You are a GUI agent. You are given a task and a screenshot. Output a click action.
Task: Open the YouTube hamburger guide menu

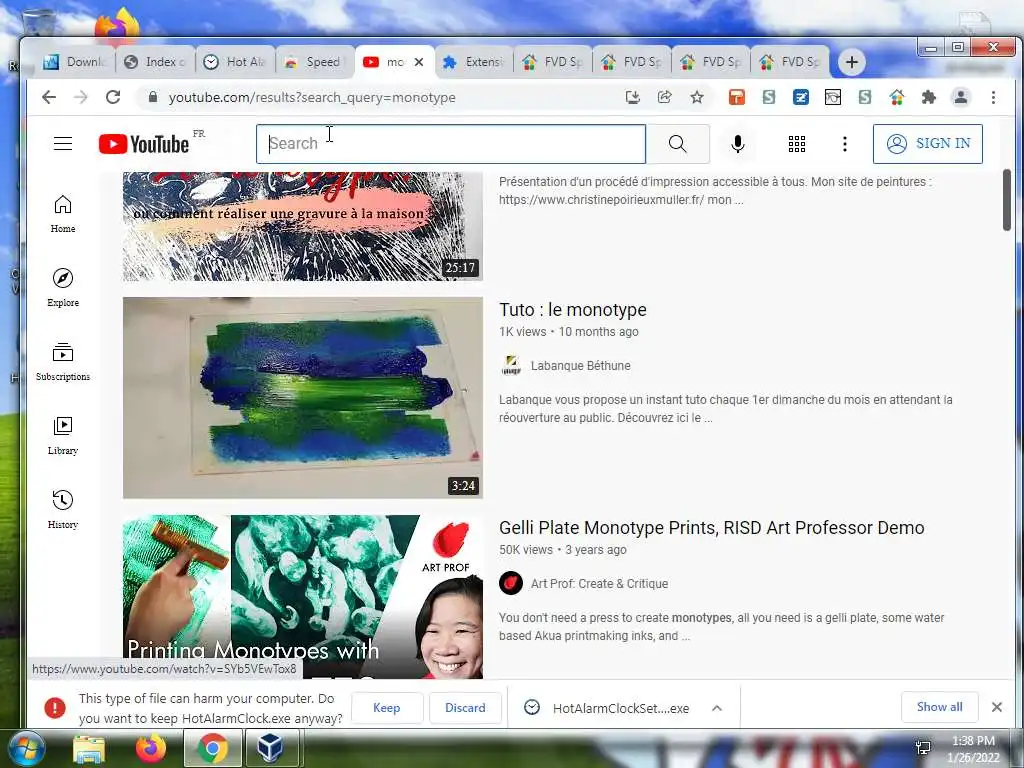point(63,144)
